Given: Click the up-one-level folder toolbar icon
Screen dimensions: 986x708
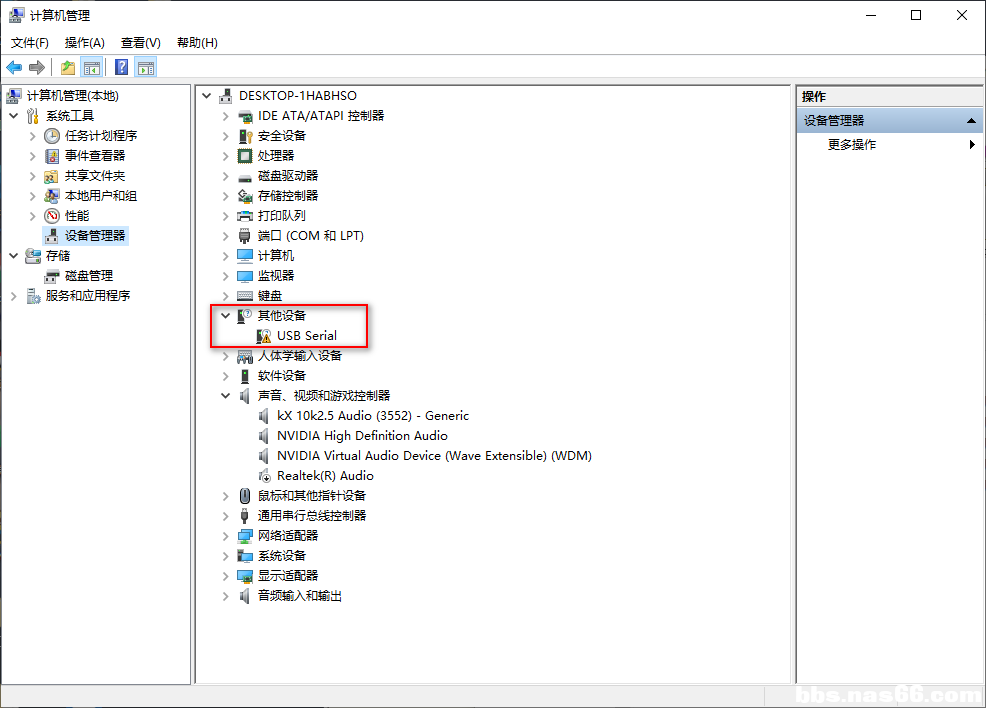Looking at the screenshot, I should coord(67,67).
